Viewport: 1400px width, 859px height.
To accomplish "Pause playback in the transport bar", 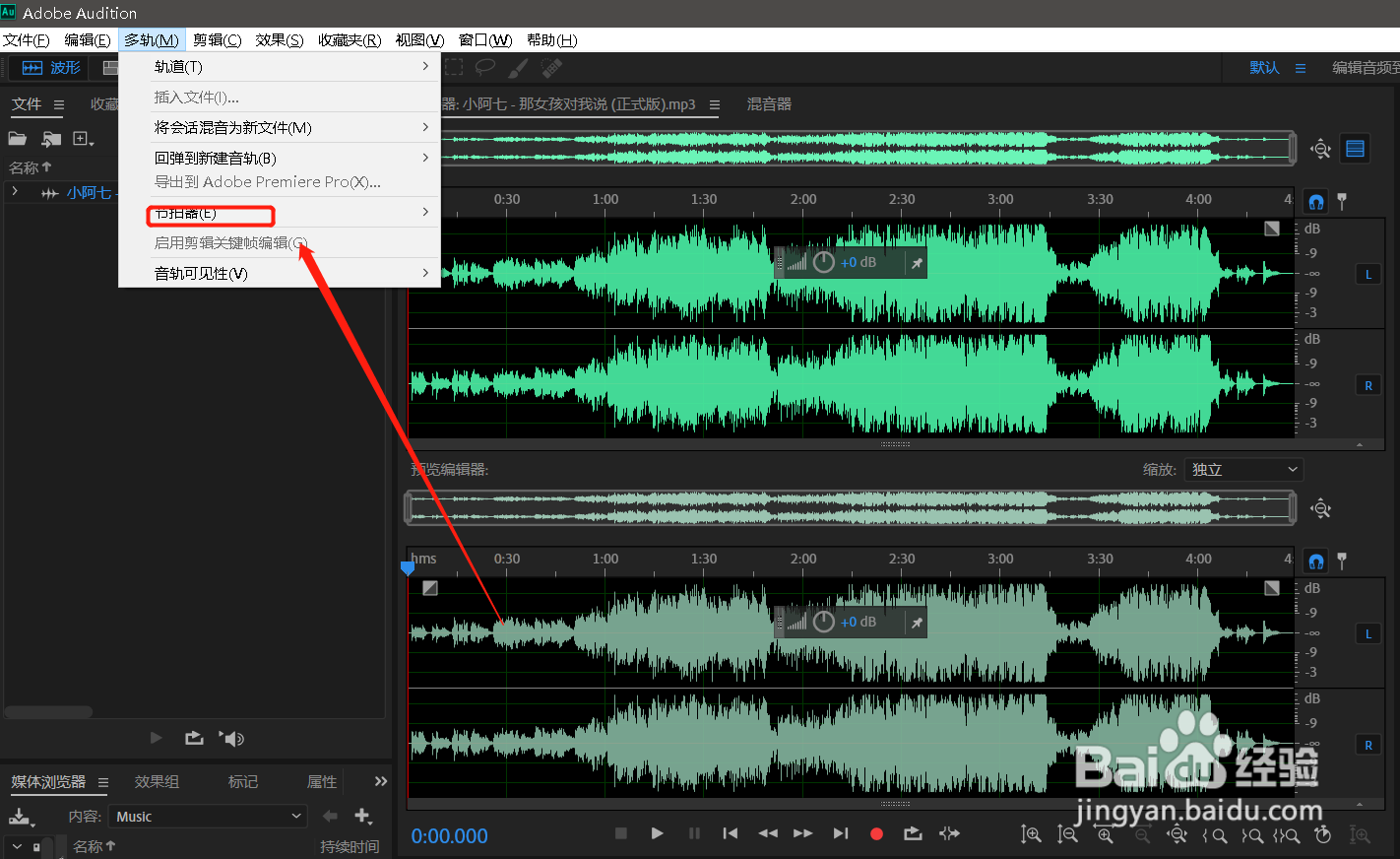I will (x=694, y=833).
